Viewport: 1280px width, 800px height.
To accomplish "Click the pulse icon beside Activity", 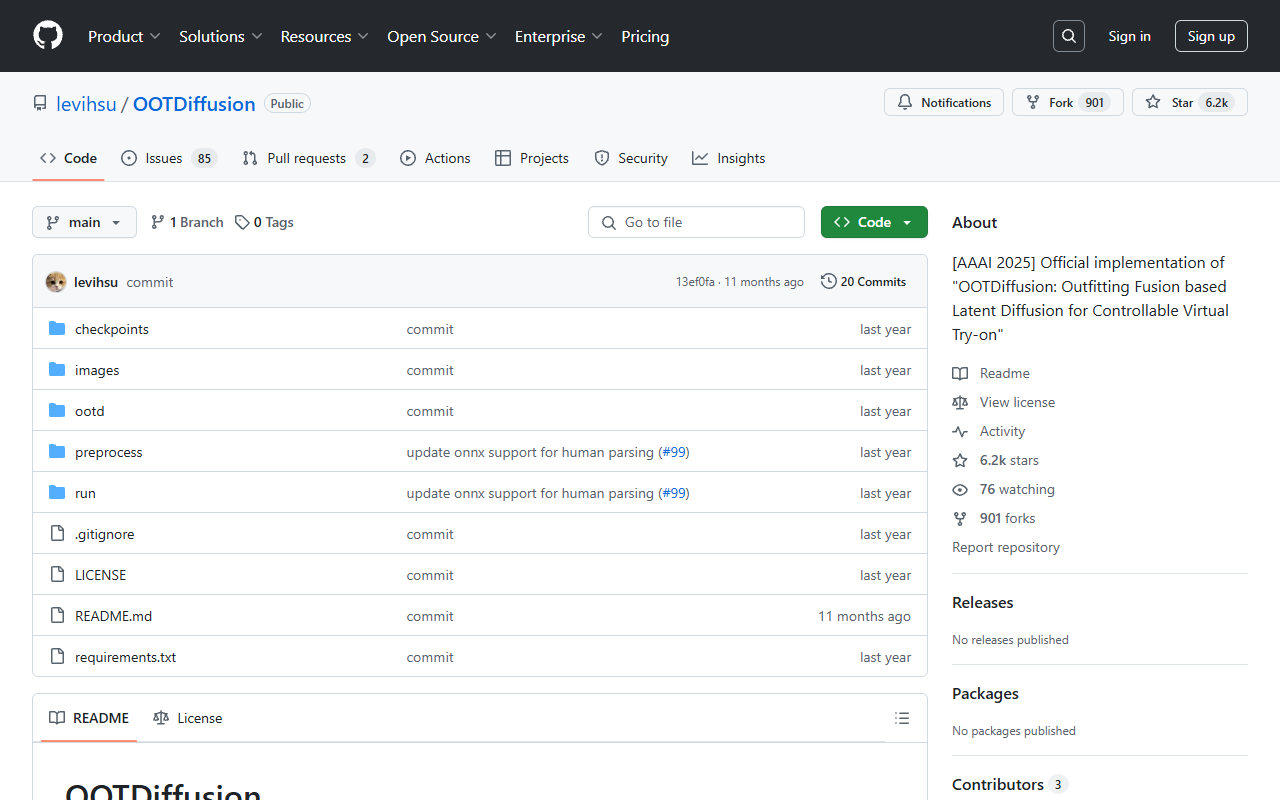I will (x=960, y=431).
